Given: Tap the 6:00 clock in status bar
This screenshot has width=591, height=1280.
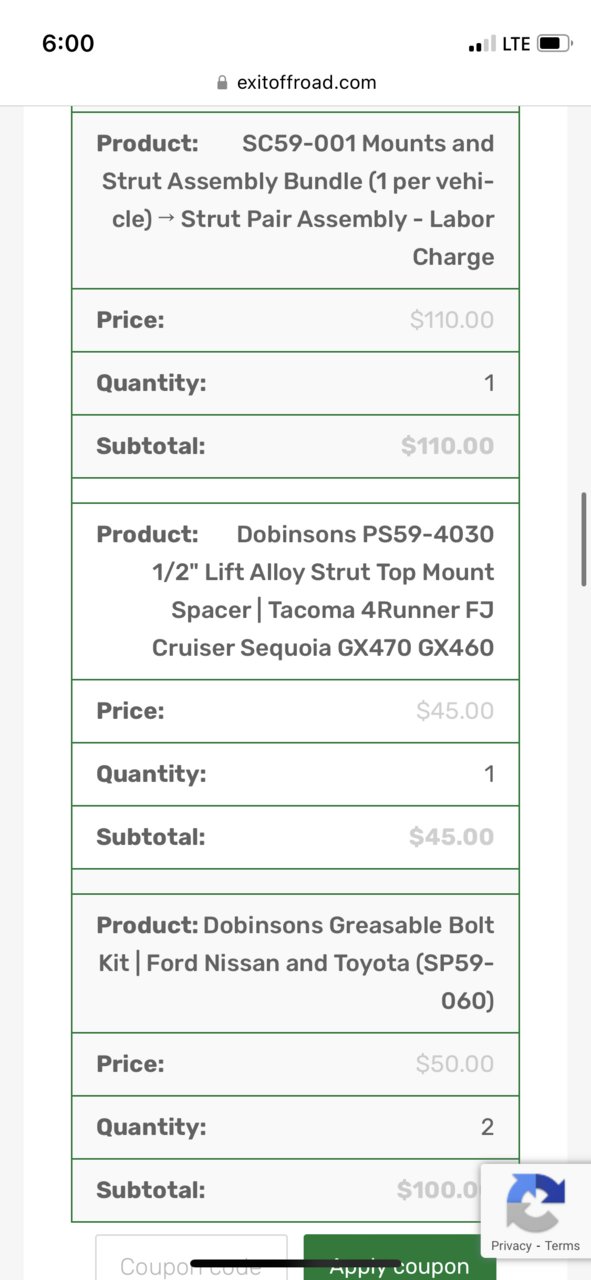Looking at the screenshot, I should (x=68, y=43).
